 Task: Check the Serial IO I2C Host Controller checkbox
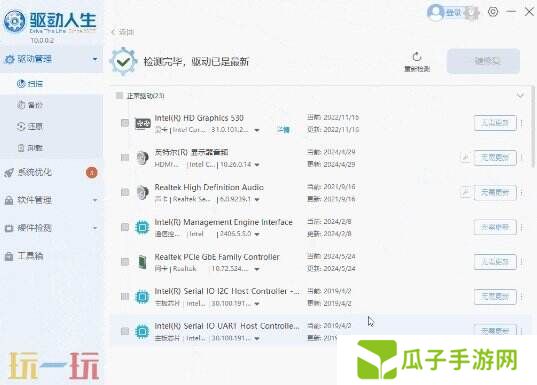pyautogui.click(x=125, y=296)
